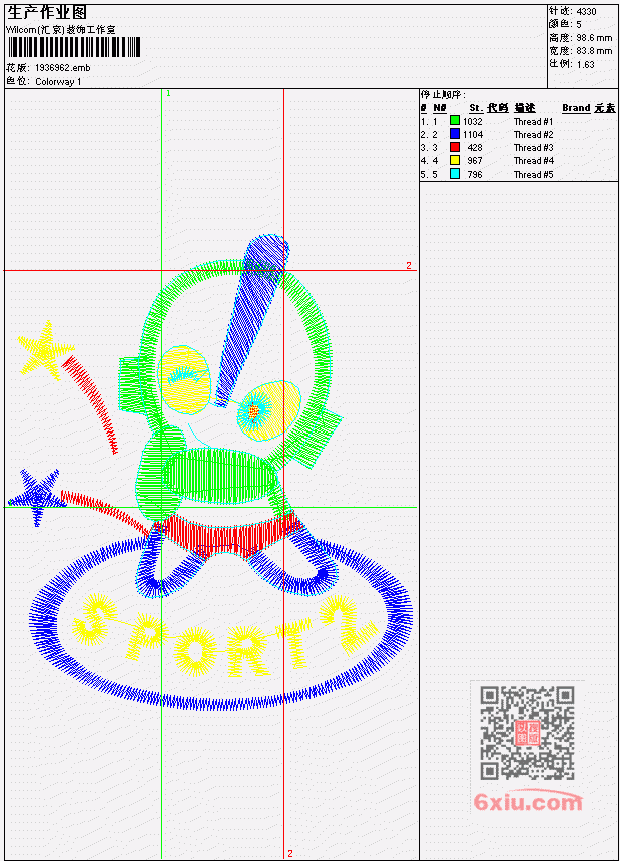This screenshot has height=861, width=620.
Task: Click stop sequence row number '1. 1'
Action: (429, 121)
